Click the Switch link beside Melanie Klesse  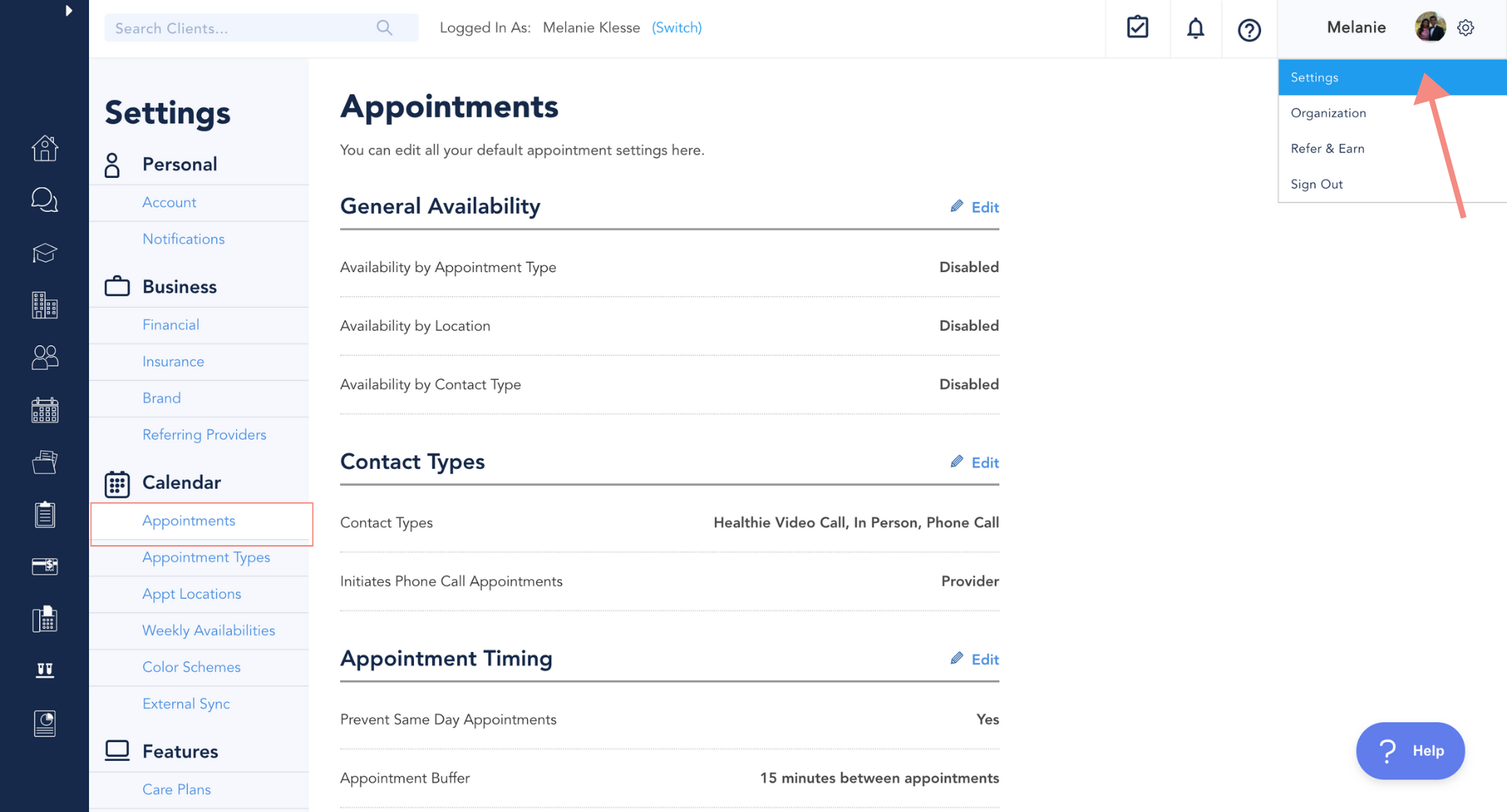[677, 28]
